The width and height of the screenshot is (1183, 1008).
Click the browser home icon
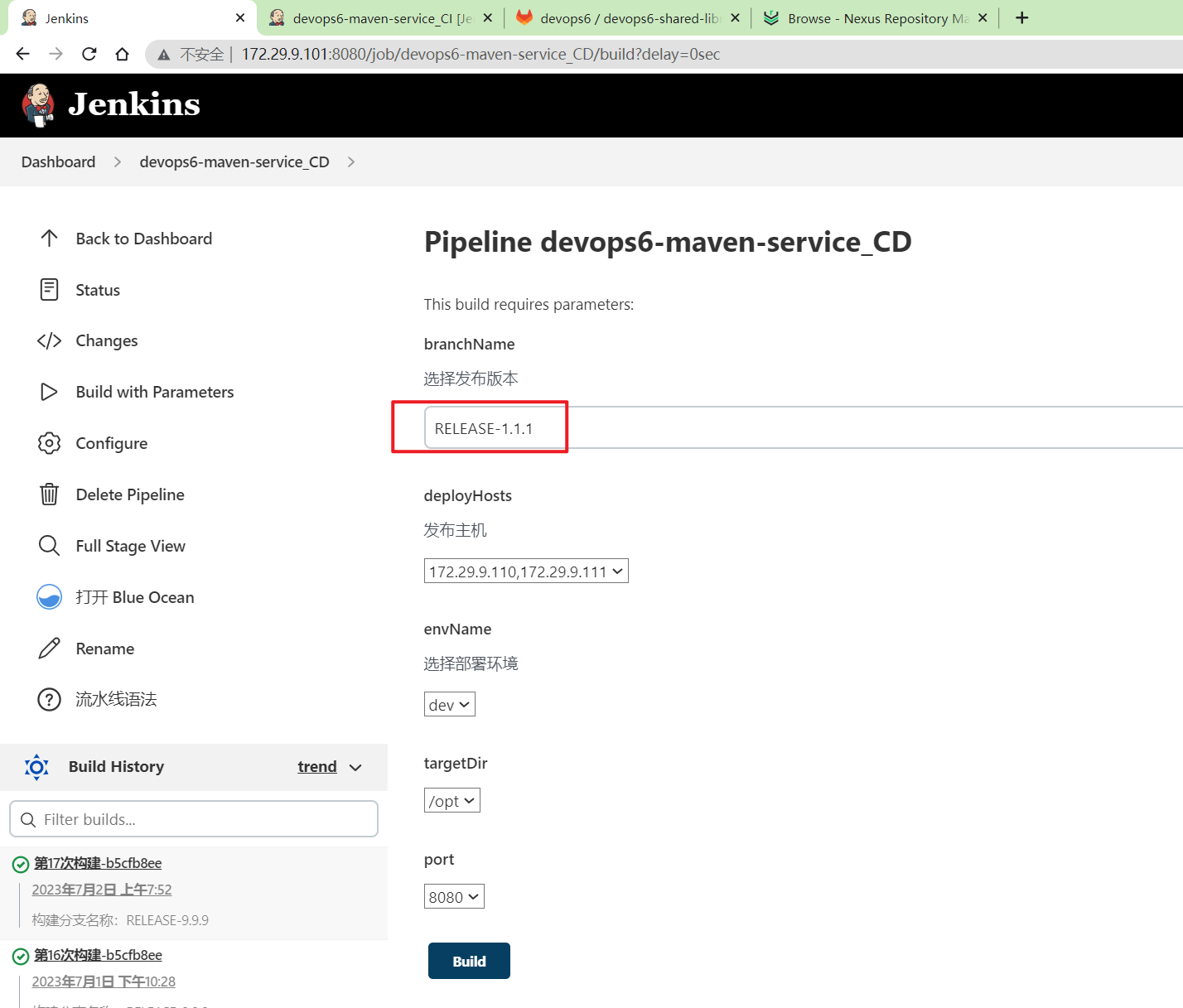pos(123,54)
